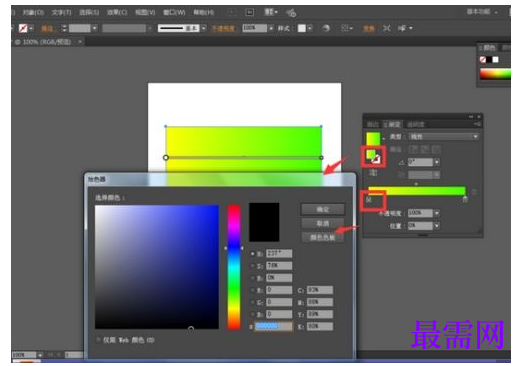523x366 pixels.
Task: Click the gradient slider bar in panel
Action: point(417,191)
